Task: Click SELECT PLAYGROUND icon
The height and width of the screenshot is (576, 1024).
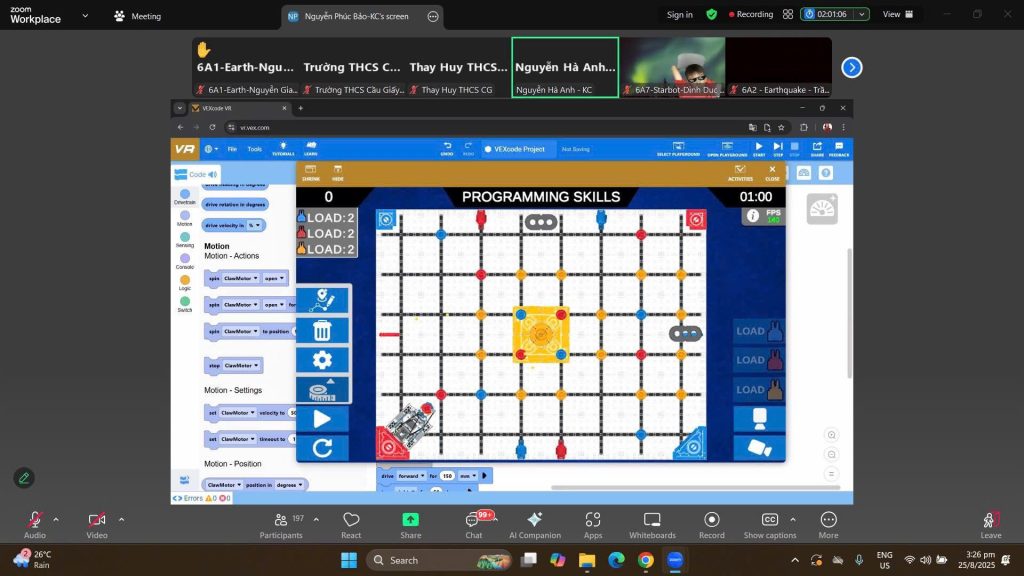Action: pos(678,149)
